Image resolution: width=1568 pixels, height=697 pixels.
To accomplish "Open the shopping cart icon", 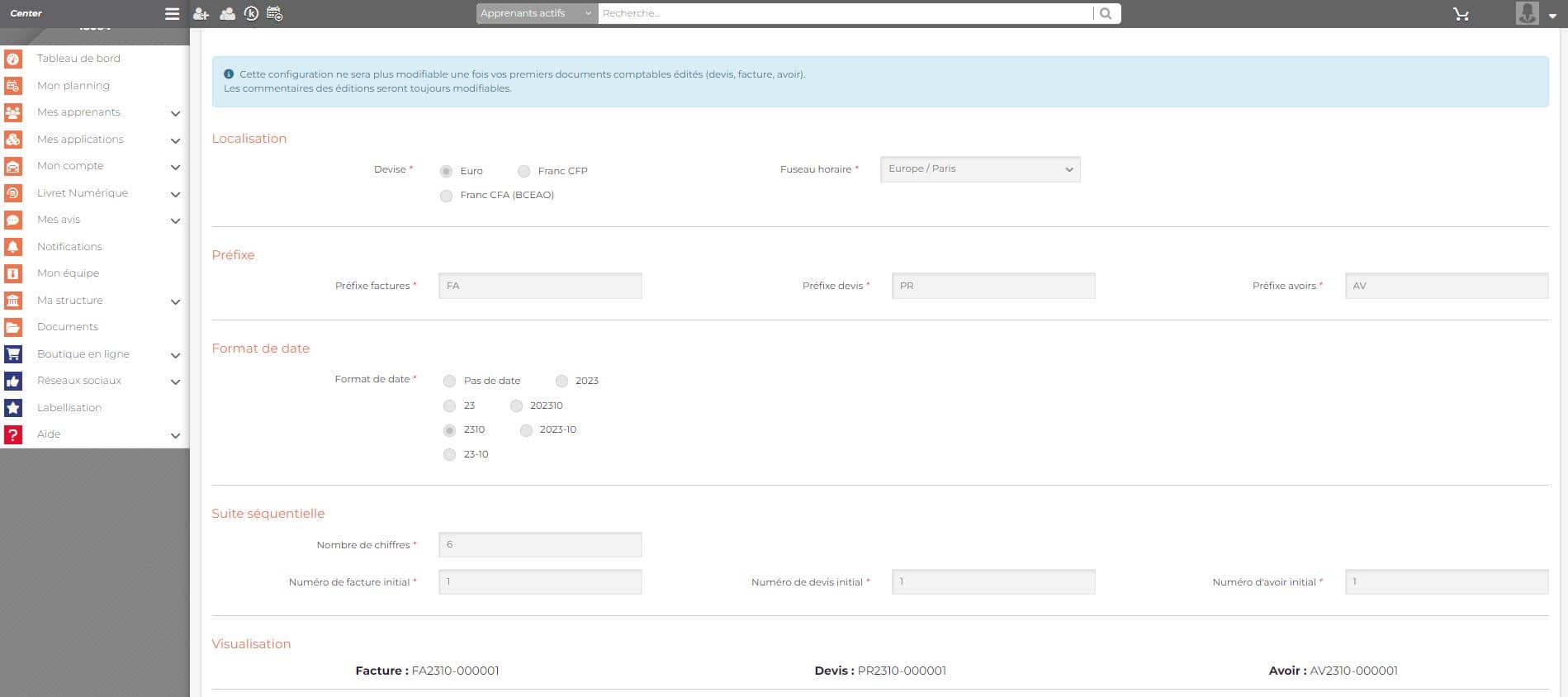I will (1461, 14).
